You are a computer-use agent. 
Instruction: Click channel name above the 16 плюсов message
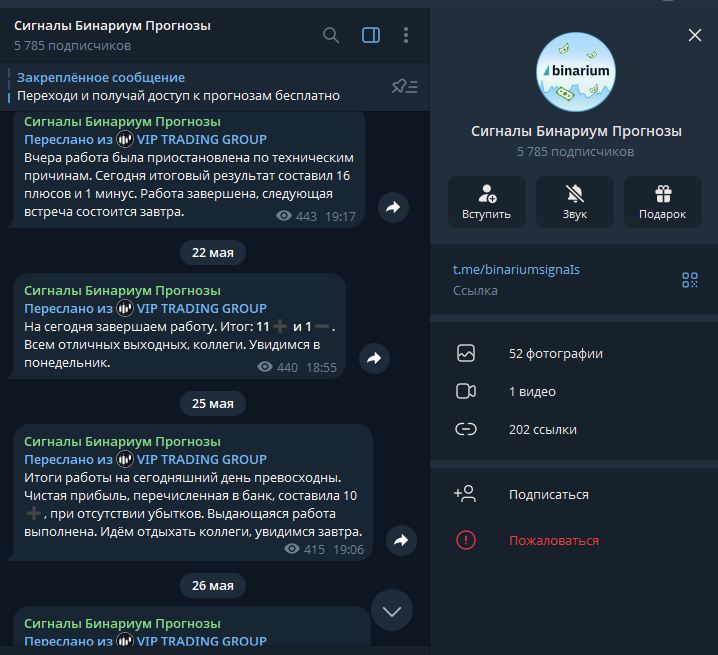tap(122, 121)
